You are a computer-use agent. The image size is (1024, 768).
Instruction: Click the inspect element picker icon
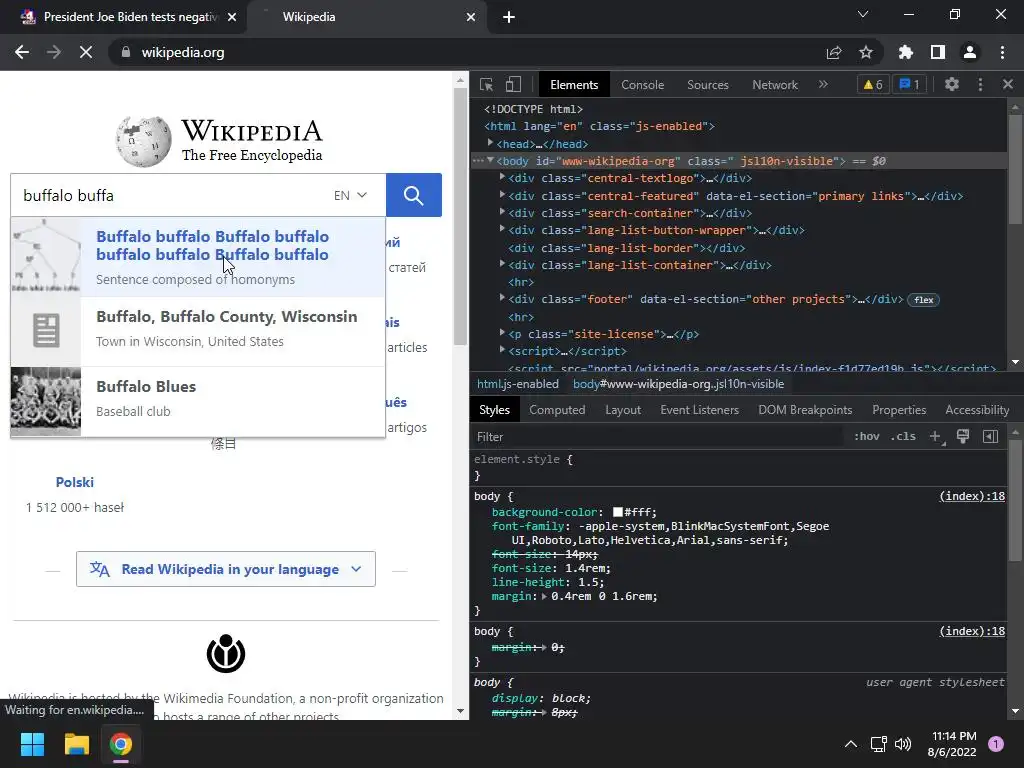[x=486, y=85]
